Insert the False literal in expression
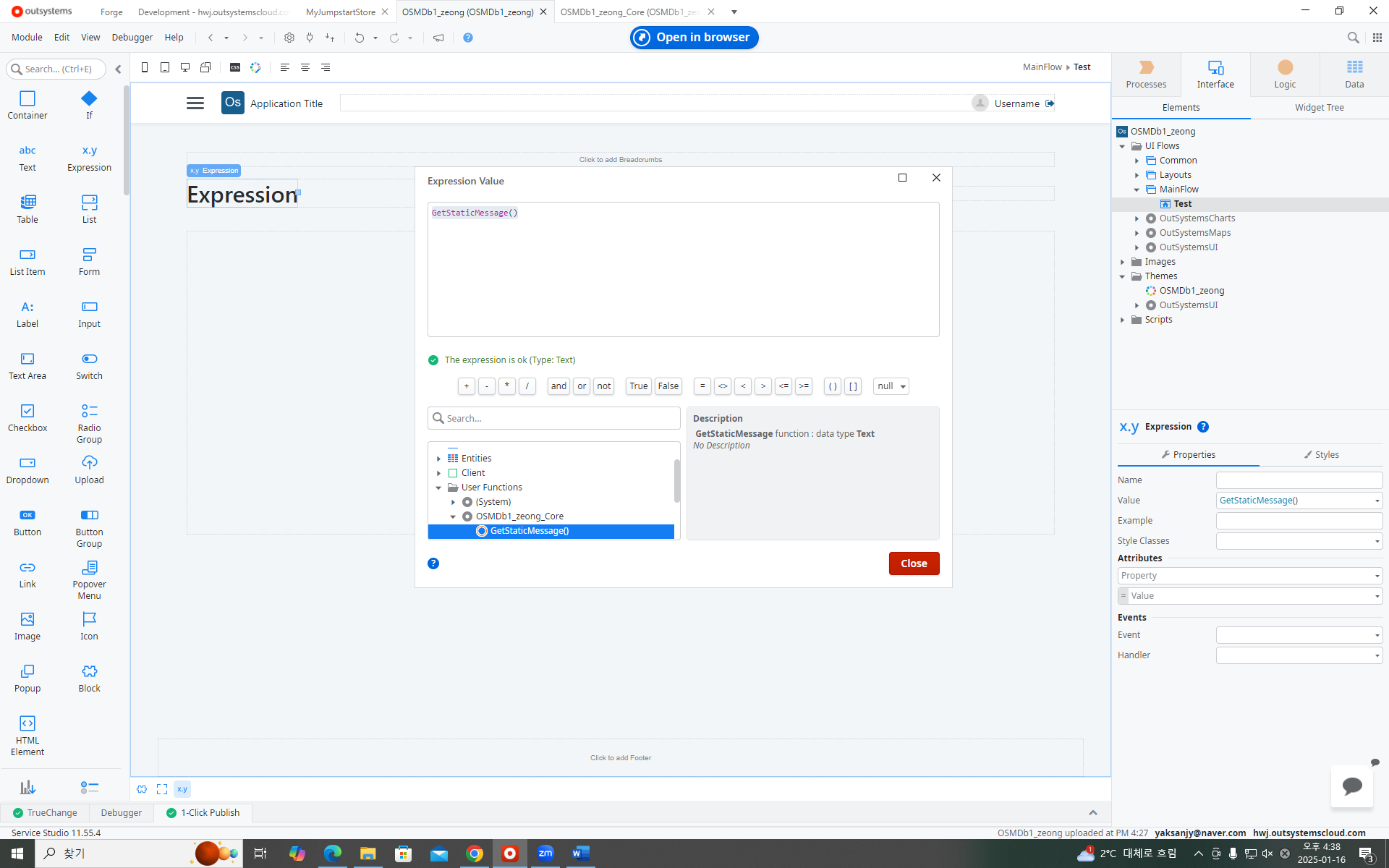This screenshot has height=868, width=1389. click(668, 386)
